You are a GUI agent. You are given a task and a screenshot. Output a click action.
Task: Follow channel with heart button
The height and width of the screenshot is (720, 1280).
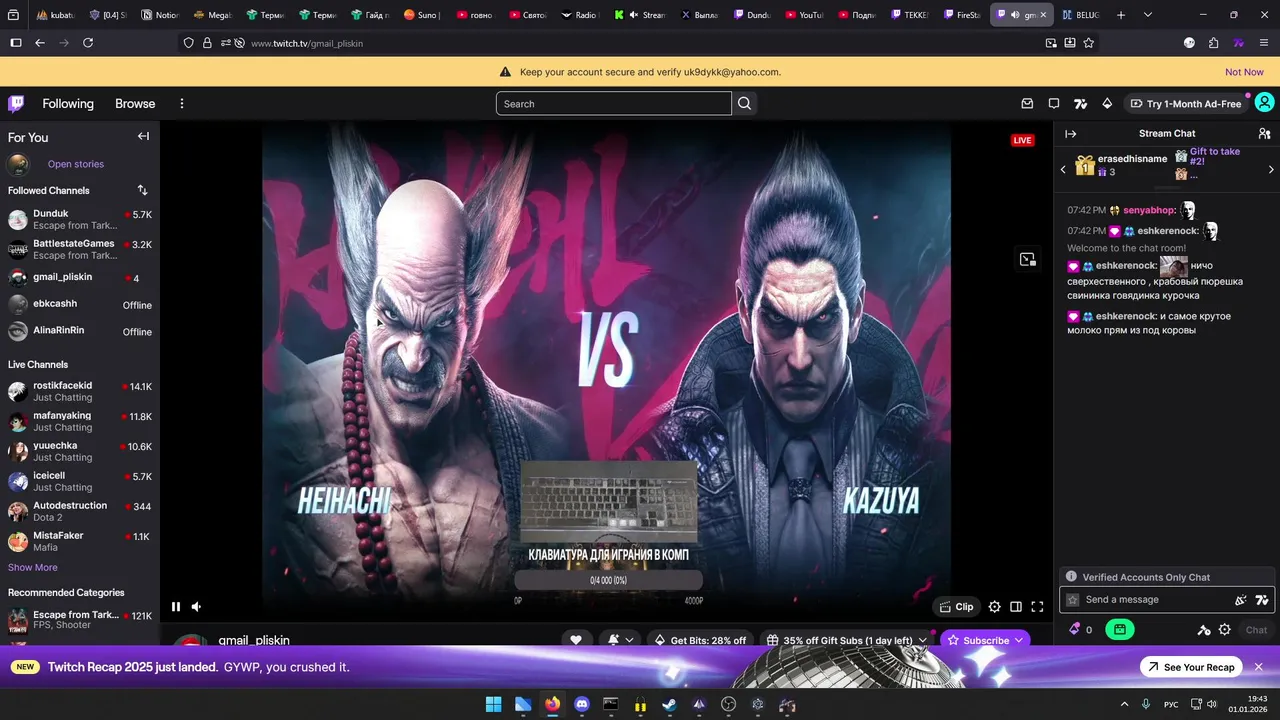pyautogui.click(x=576, y=640)
